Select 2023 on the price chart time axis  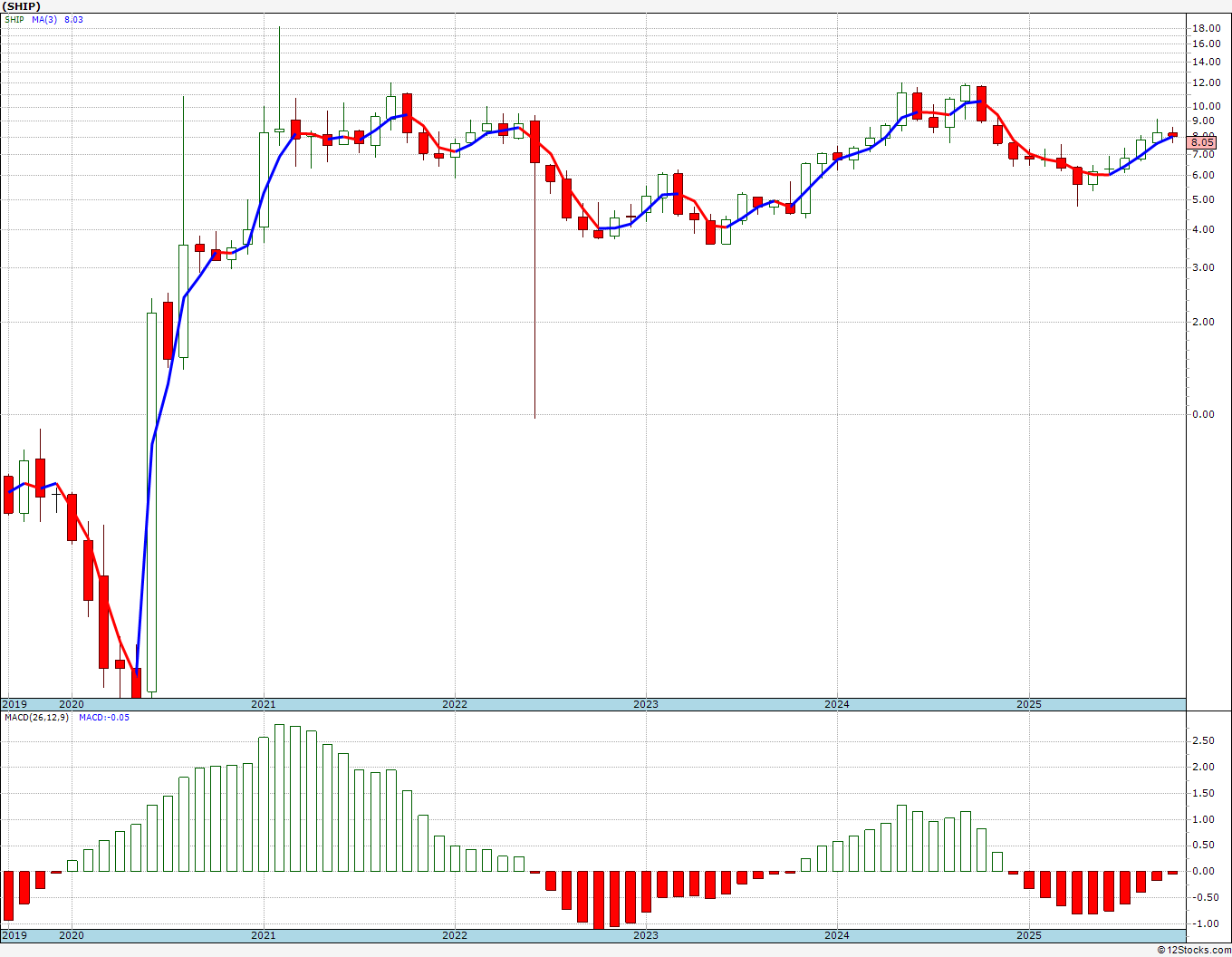point(646,704)
